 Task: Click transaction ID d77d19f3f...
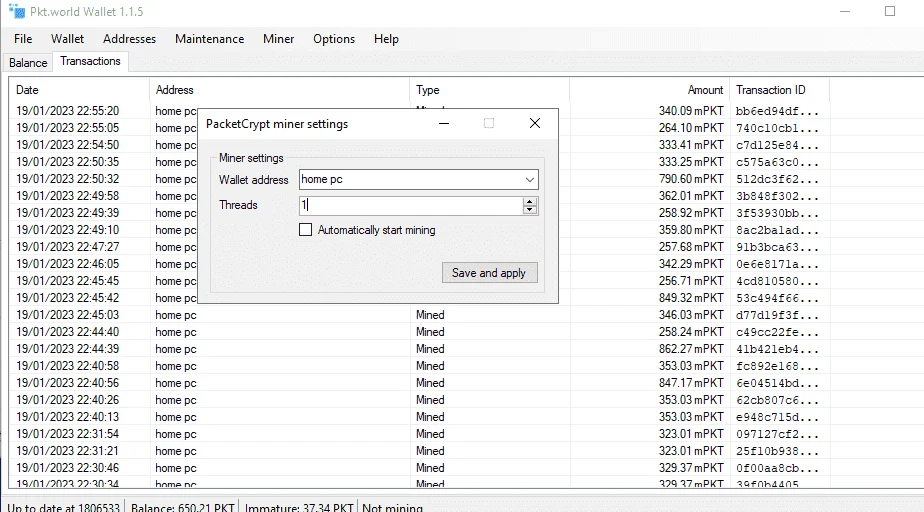point(777,315)
